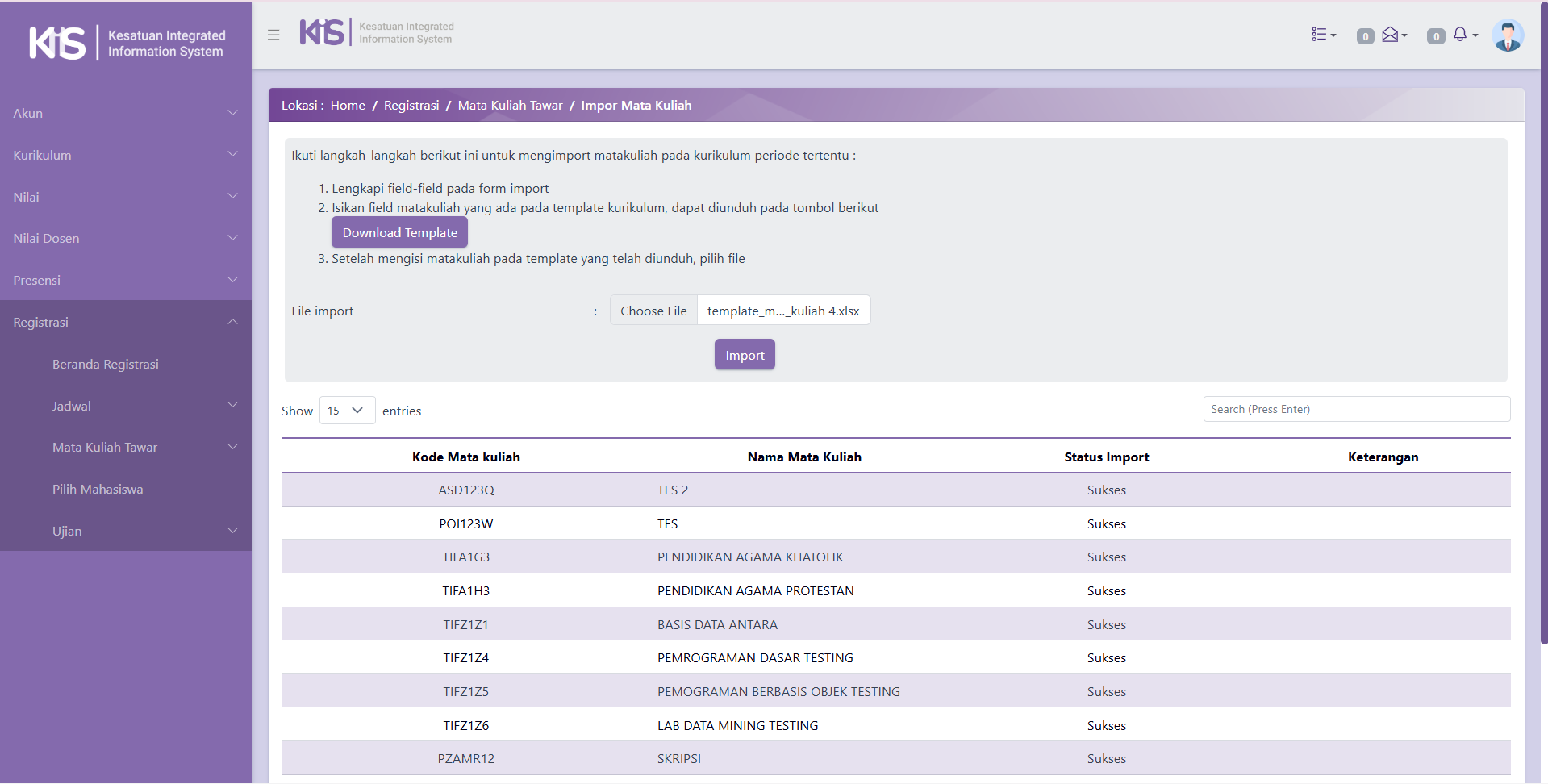Click the KIS logo in sidebar
This screenshot has width=1548, height=784.
click(57, 43)
